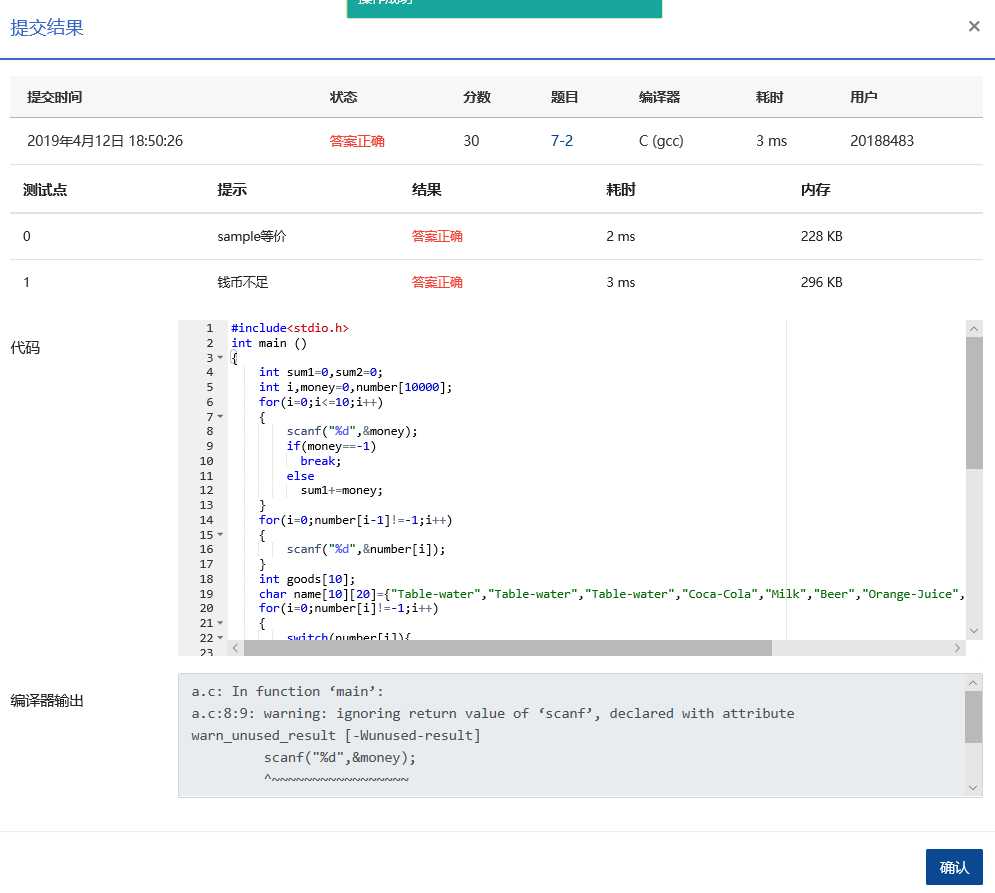This screenshot has height=893, width=995.
Task: Click 答案正确 result for sample等价 row
Action: (x=437, y=236)
